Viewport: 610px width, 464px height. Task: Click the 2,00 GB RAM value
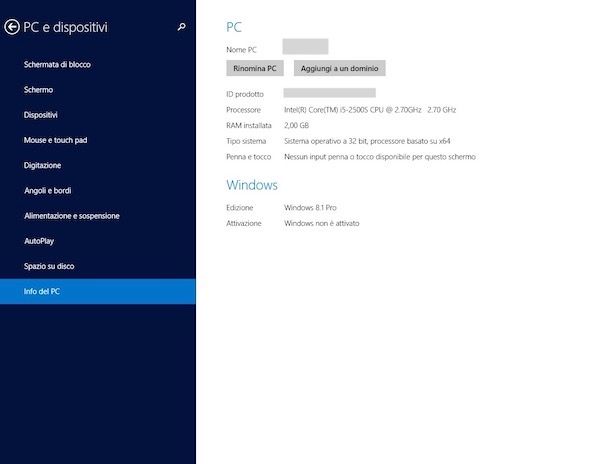(296, 125)
